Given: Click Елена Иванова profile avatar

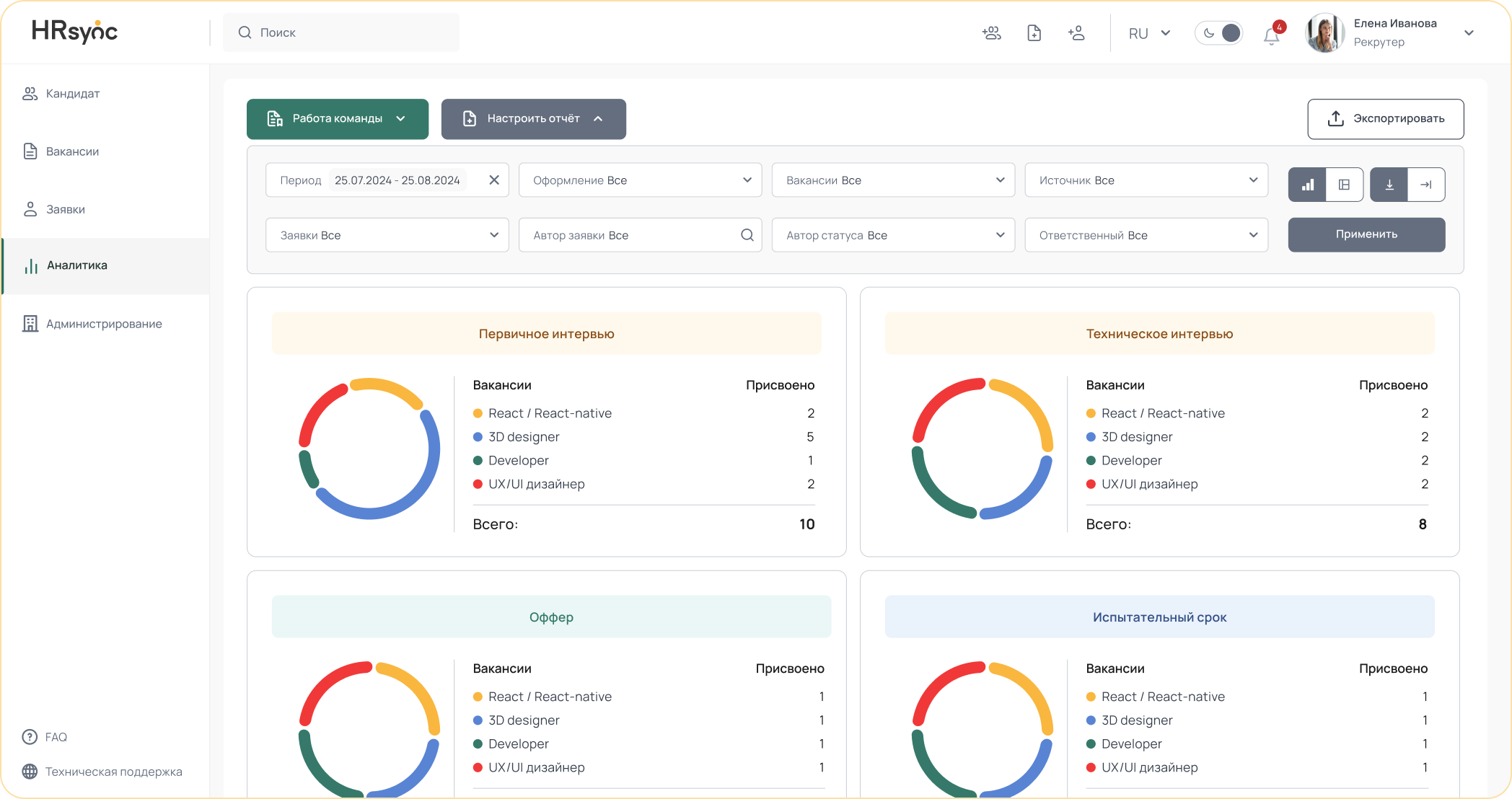Looking at the screenshot, I should (x=1325, y=33).
